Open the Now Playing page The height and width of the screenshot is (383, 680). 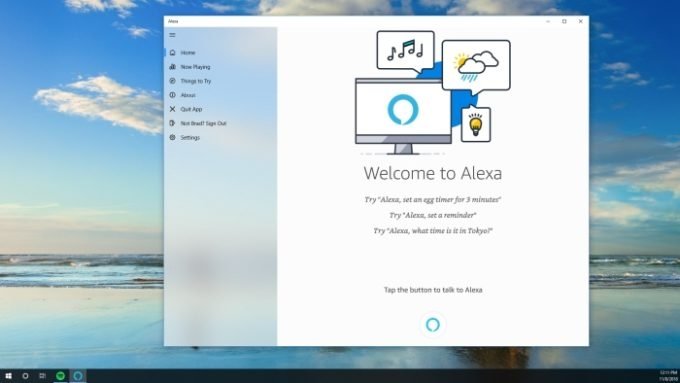pos(221,67)
